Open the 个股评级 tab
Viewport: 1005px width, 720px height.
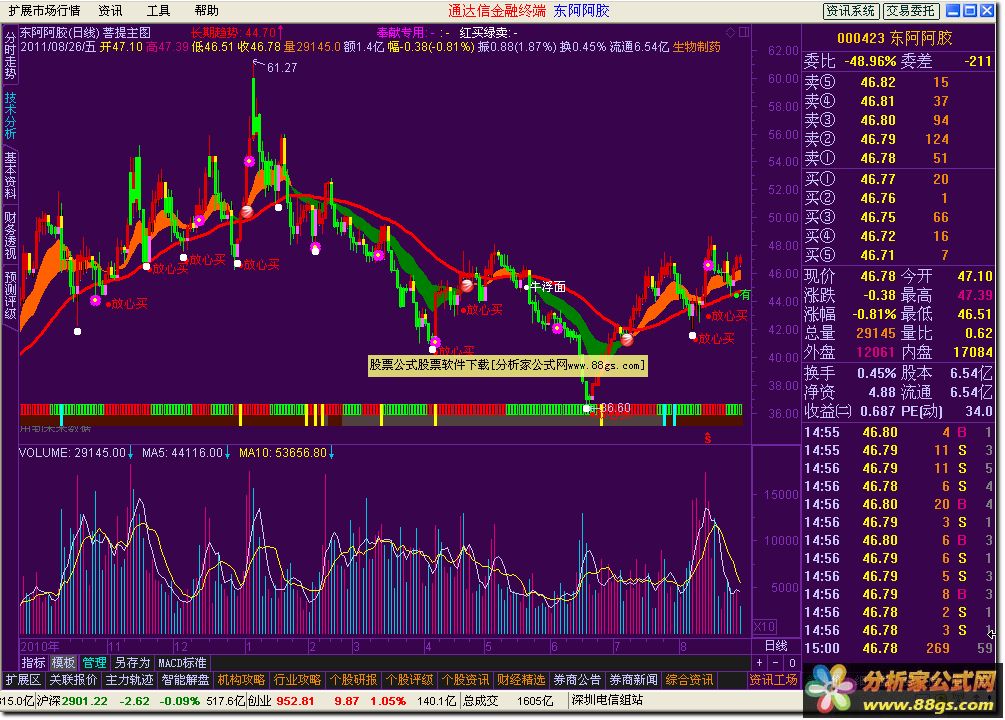tap(410, 680)
